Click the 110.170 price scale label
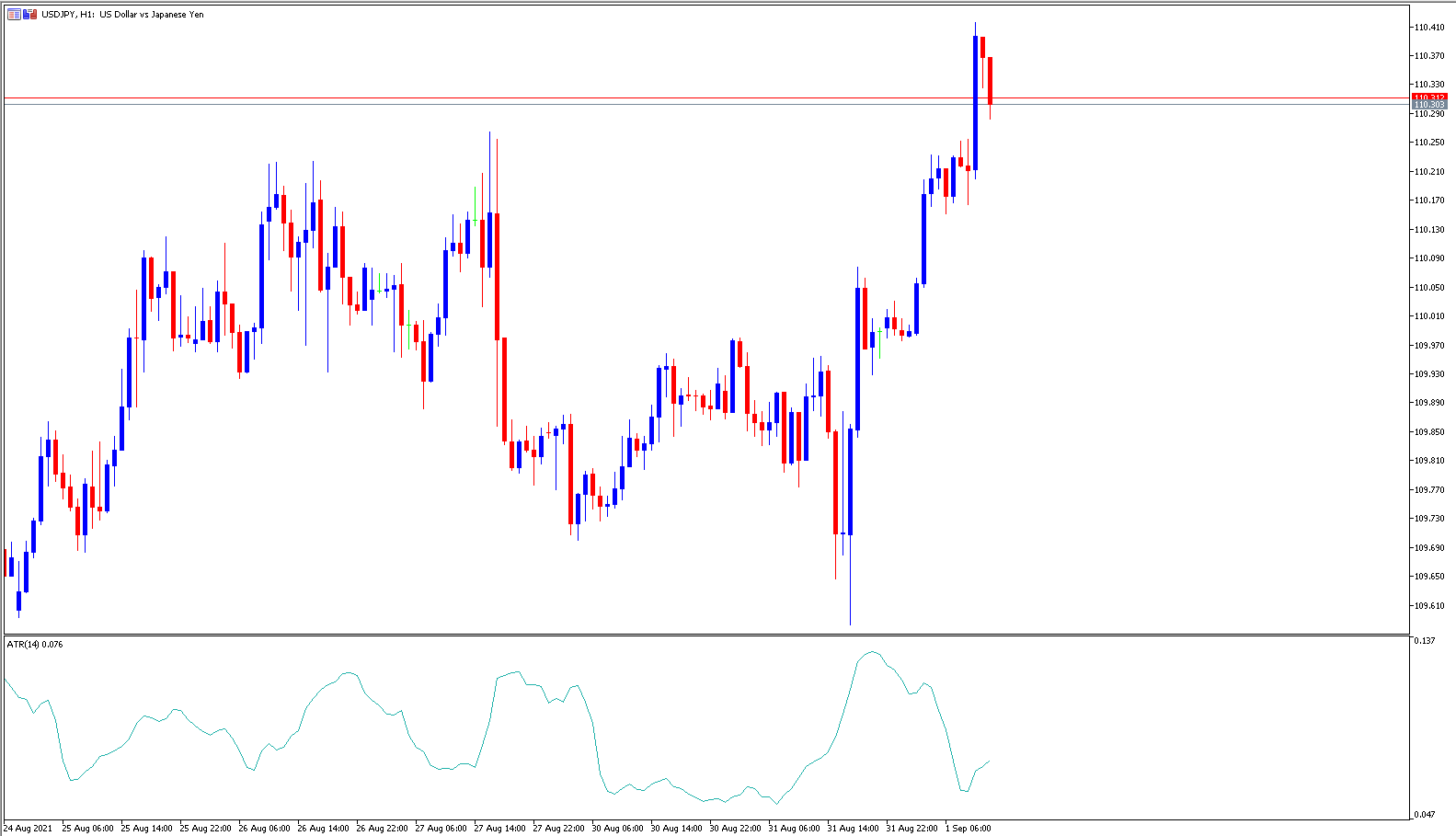The image size is (1456, 836). (1428, 200)
